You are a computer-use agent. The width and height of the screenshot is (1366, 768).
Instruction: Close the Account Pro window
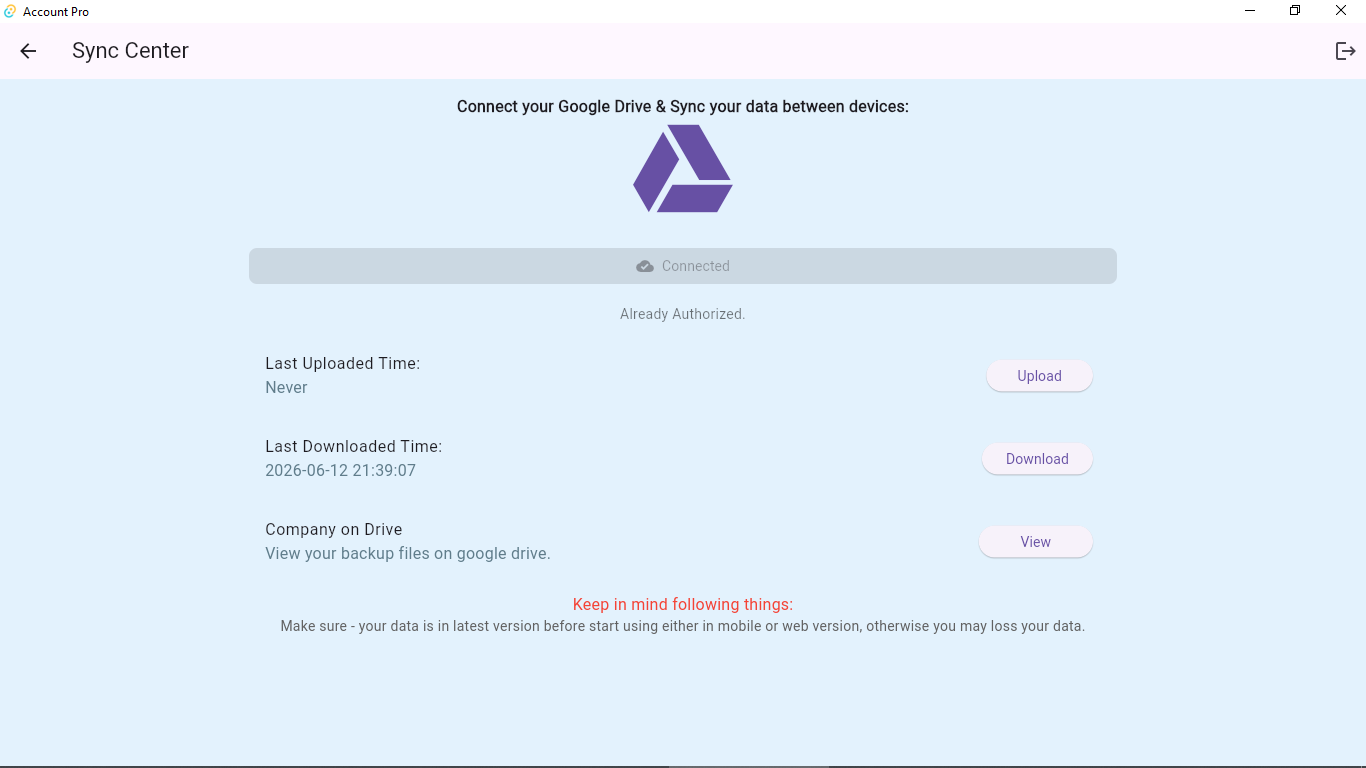point(1341,11)
